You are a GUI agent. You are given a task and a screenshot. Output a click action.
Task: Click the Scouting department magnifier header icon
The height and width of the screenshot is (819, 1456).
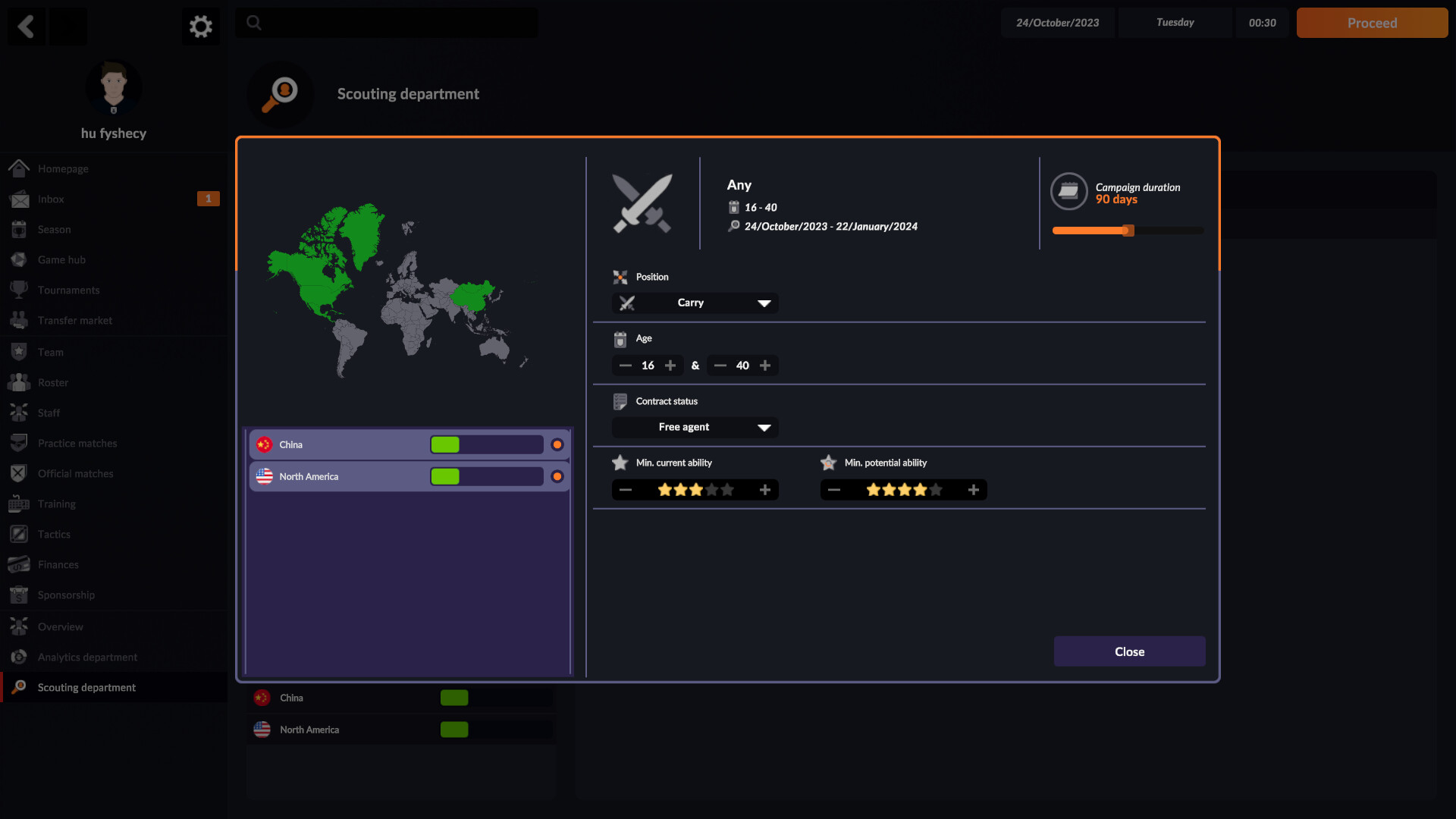[281, 94]
